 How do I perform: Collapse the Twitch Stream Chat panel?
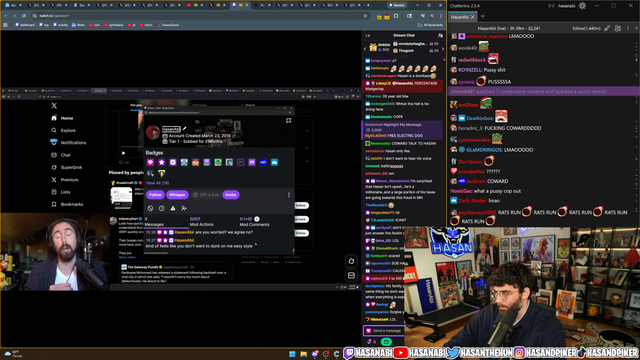click(x=367, y=36)
